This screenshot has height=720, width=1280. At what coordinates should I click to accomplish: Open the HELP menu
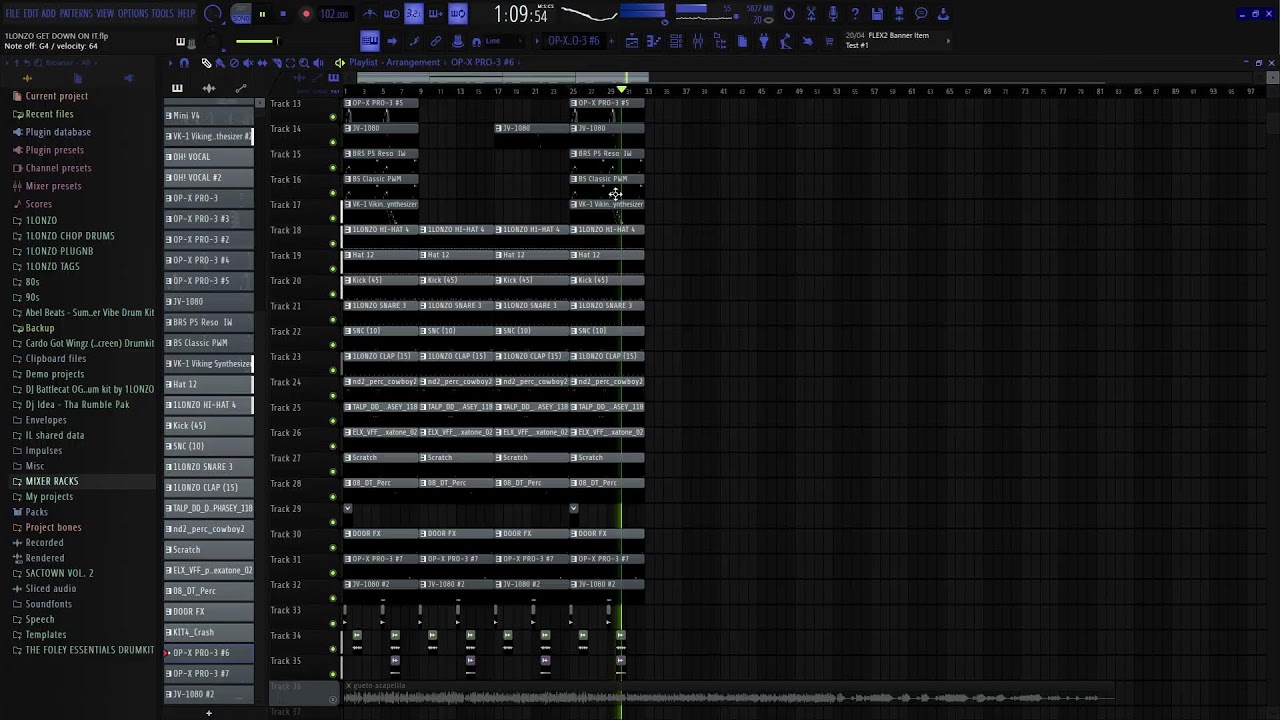tap(187, 14)
